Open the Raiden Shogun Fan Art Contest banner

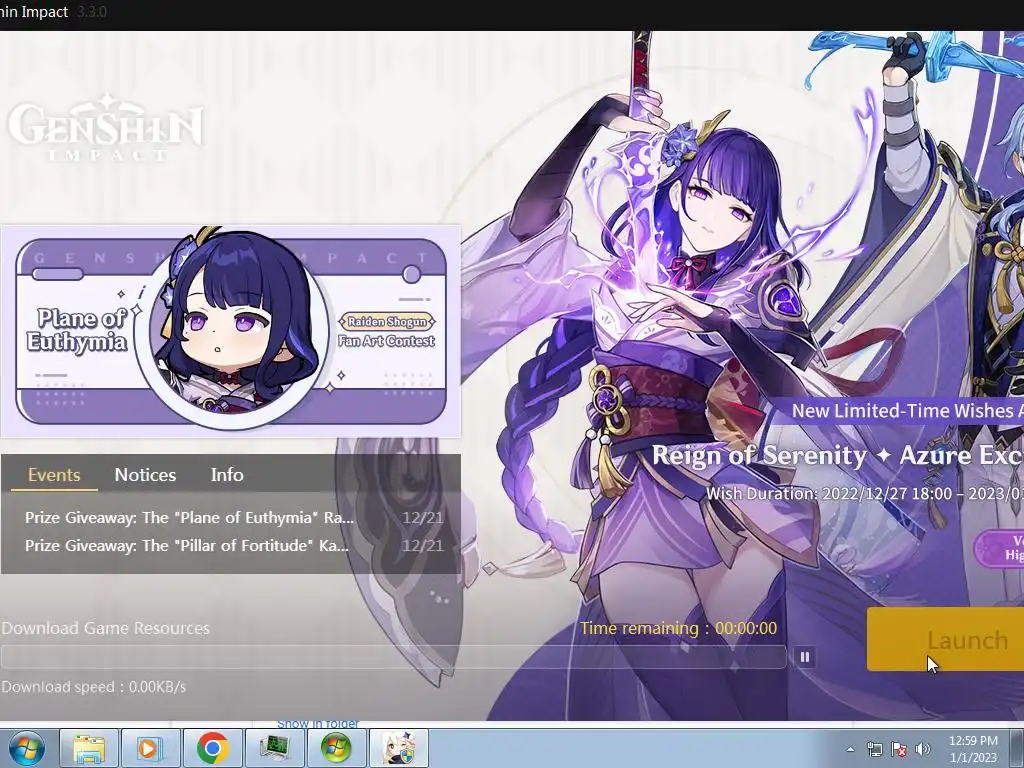pos(231,331)
